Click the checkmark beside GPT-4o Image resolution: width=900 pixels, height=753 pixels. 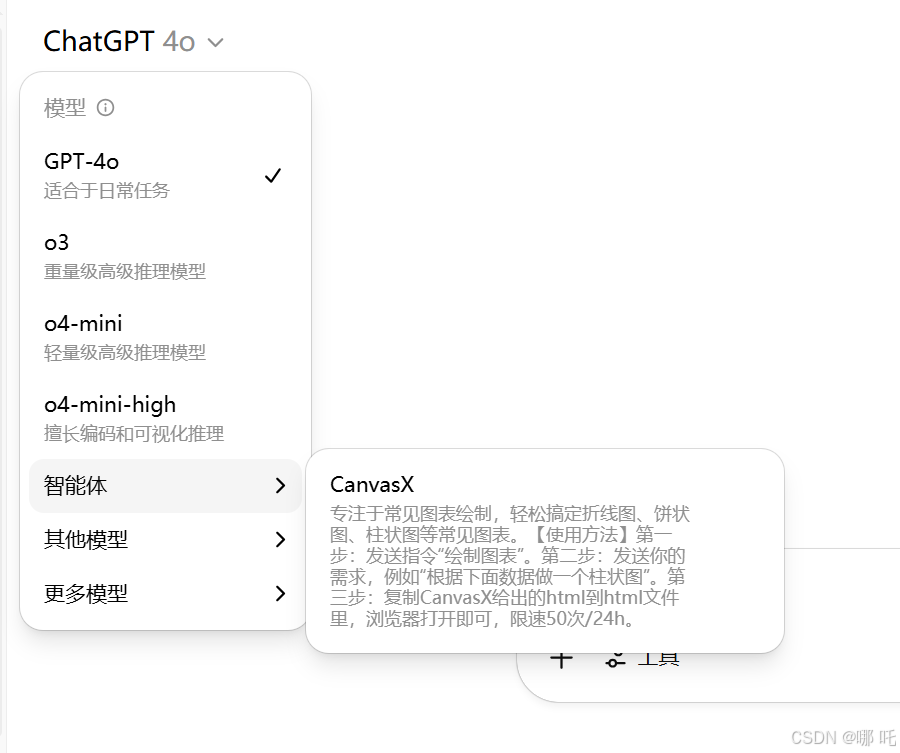coord(273,175)
